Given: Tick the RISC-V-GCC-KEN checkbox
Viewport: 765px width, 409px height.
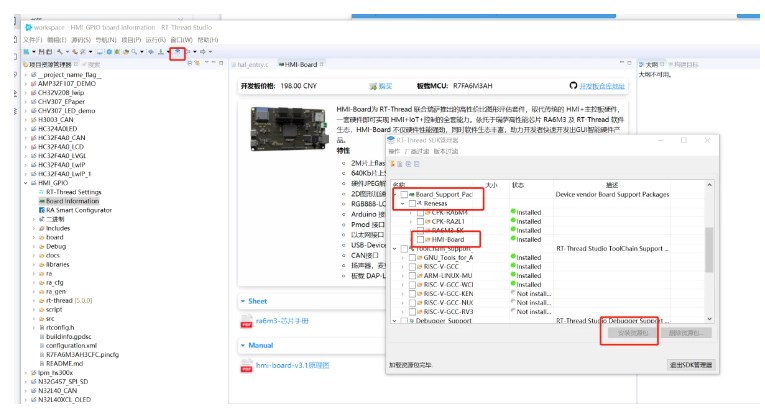Looking at the screenshot, I should (x=412, y=293).
